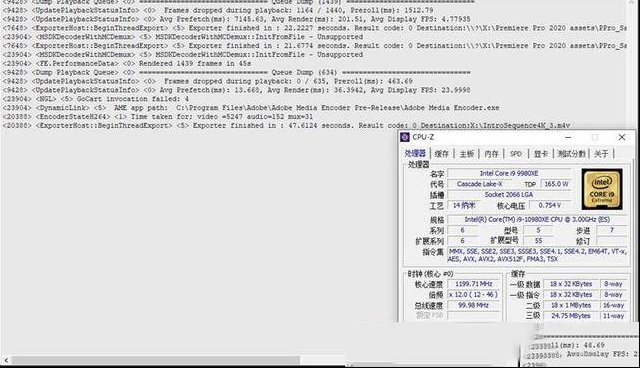Click the horizontal scrollbar thumb of log

point(156,360)
